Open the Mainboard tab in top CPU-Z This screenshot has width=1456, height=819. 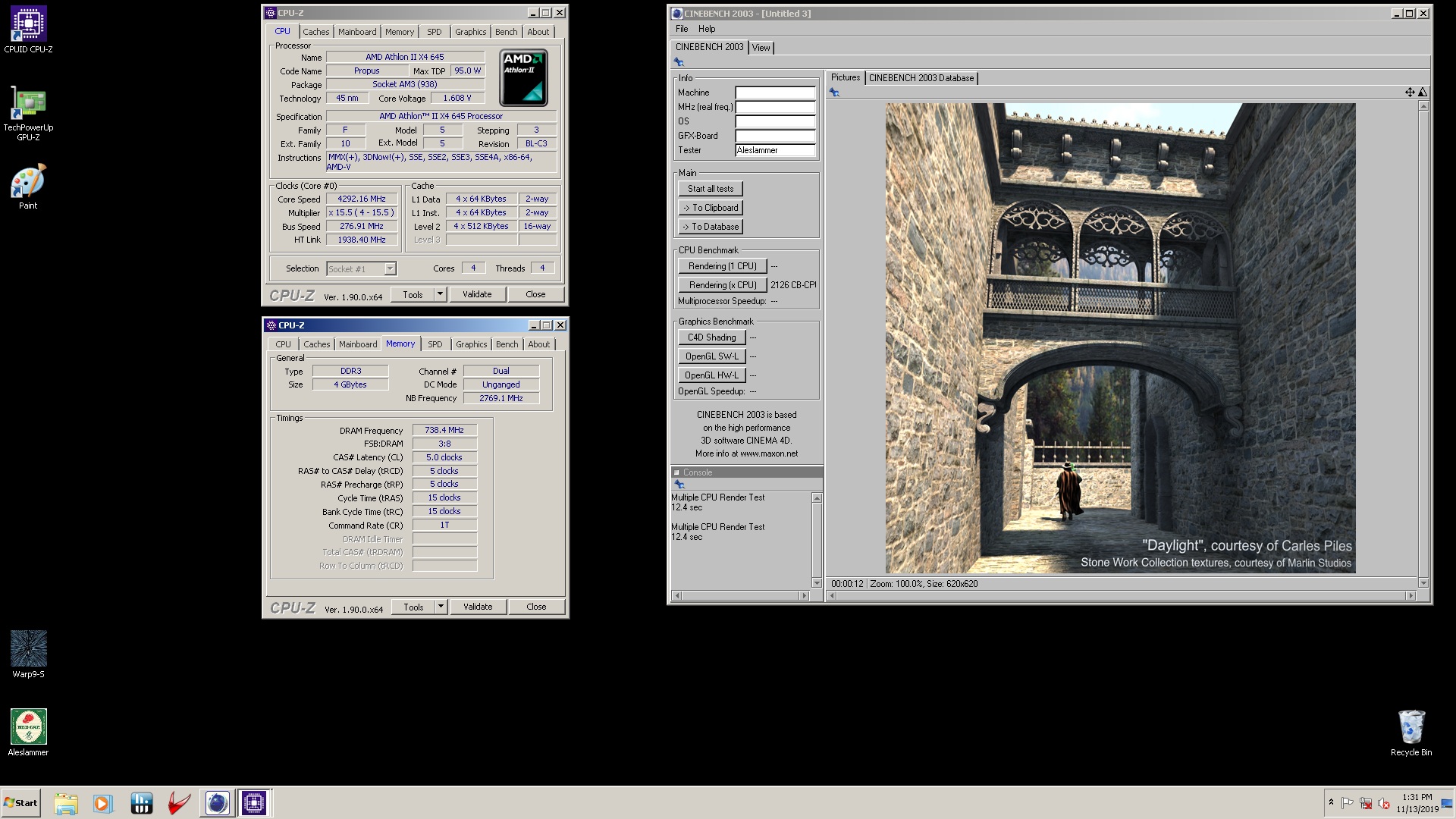[357, 32]
